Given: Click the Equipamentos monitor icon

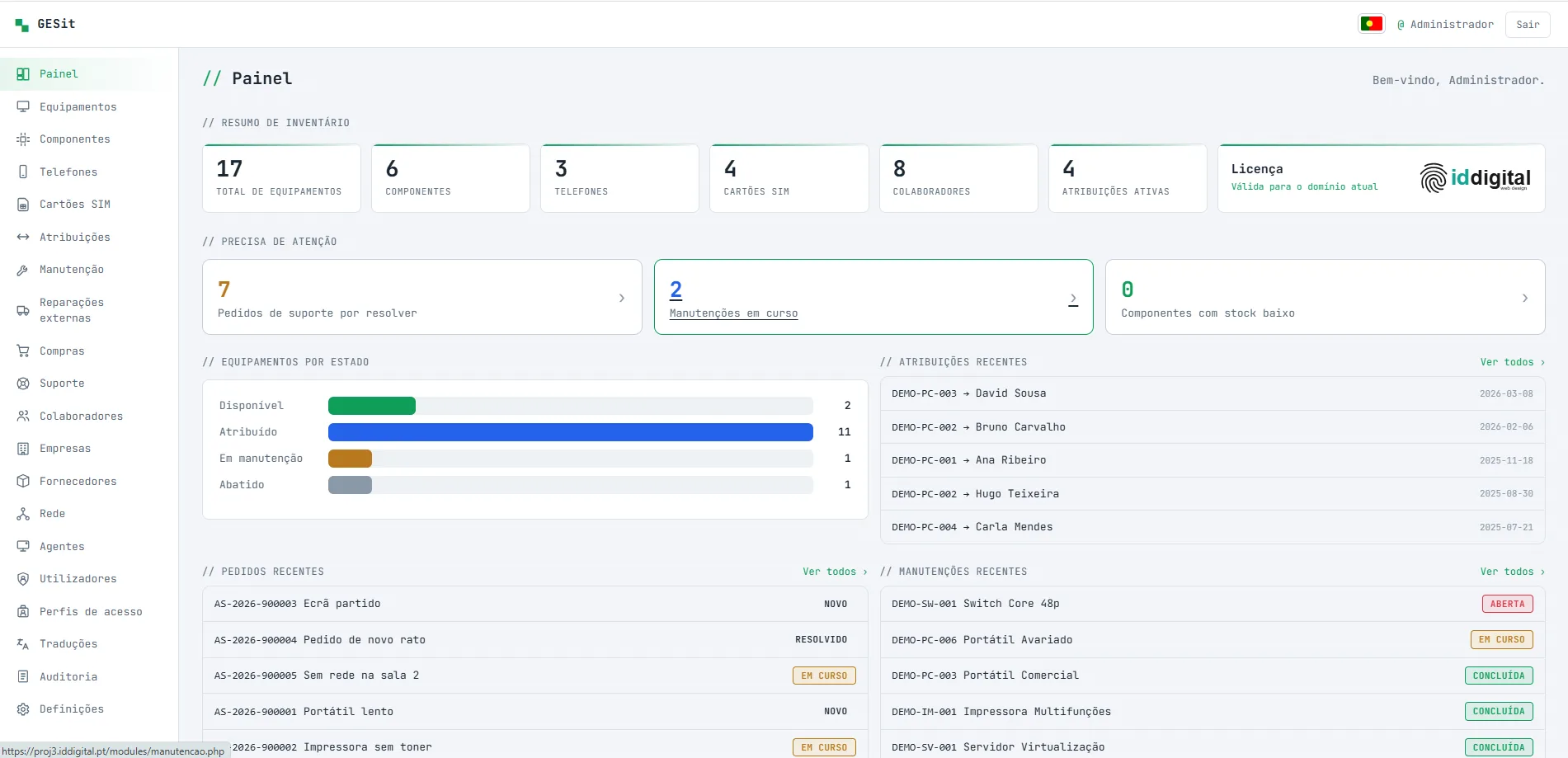Looking at the screenshot, I should 23,106.
